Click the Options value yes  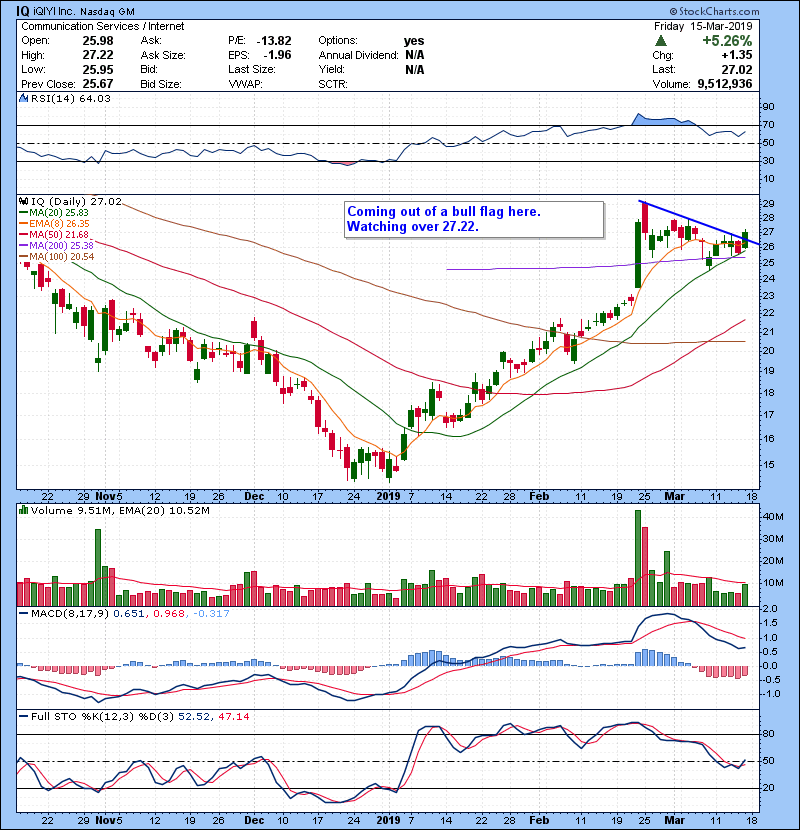coord(414,41)
